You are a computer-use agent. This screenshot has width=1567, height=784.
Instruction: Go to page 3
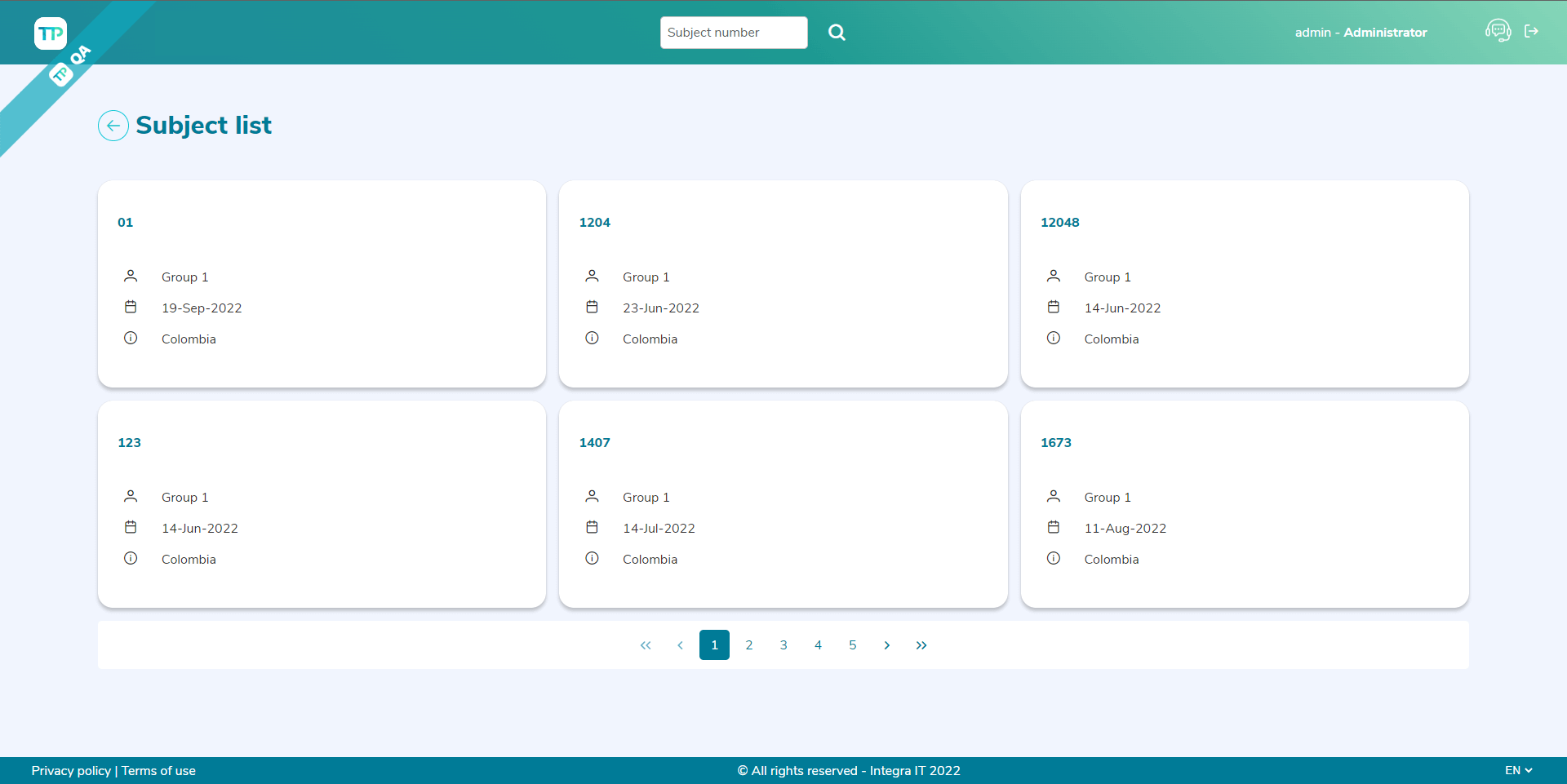[x=783, y=645]
